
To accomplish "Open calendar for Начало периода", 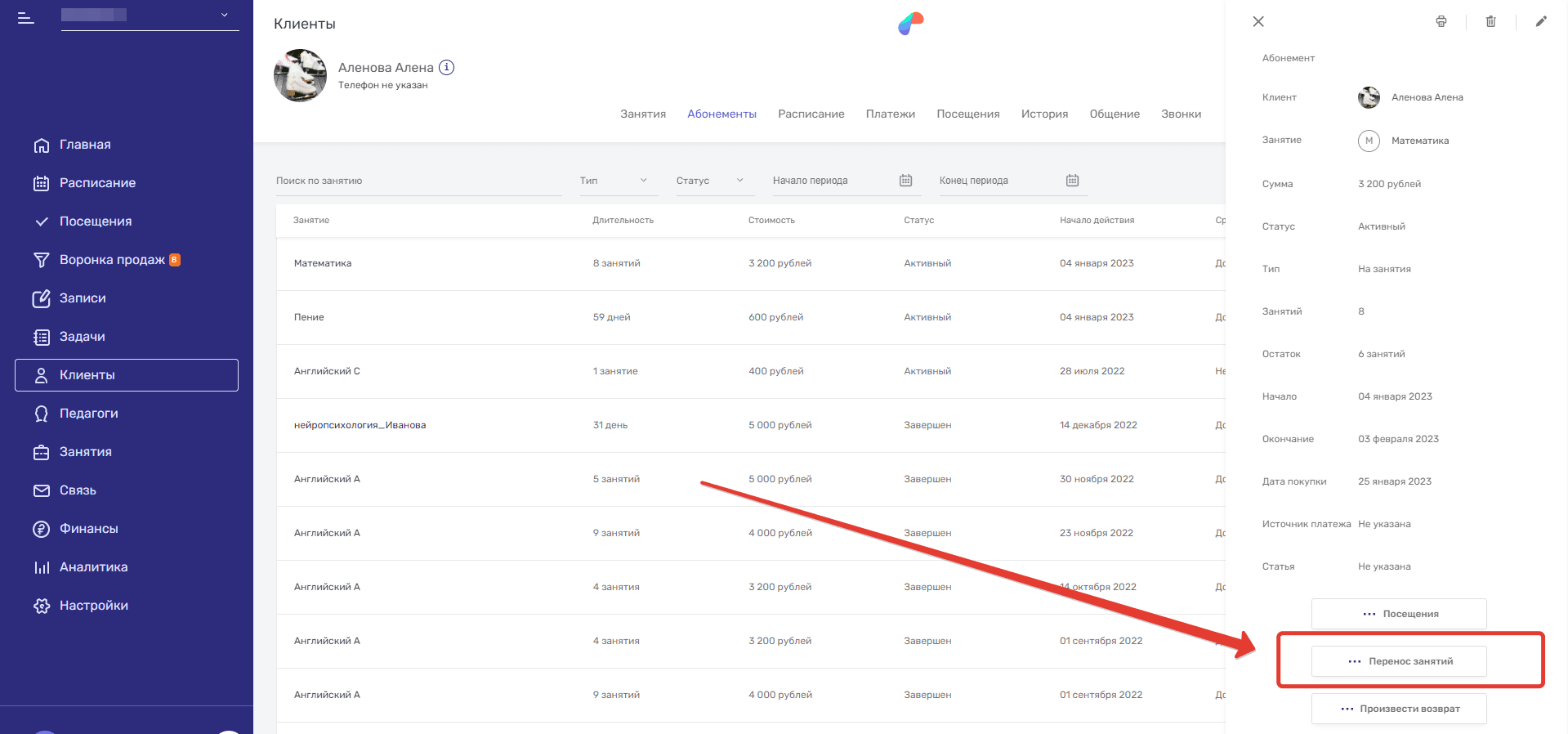I will (x=905, y=181).
